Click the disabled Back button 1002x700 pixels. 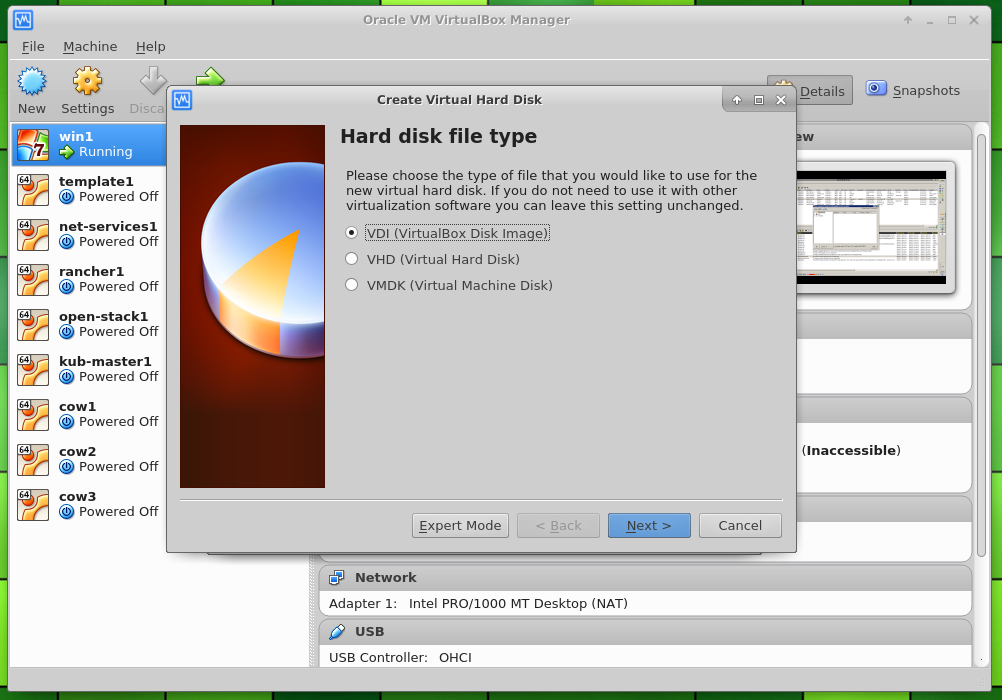click(558, 525)
